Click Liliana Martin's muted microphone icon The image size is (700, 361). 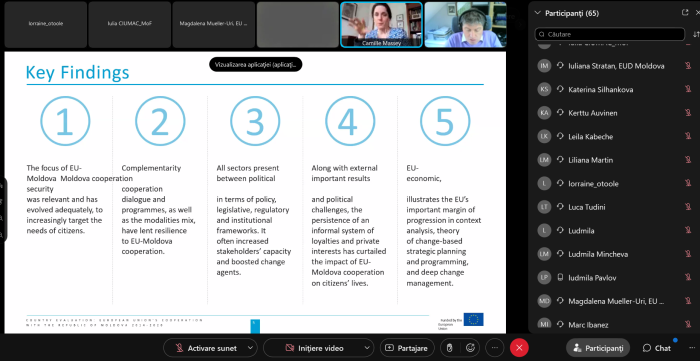[688, 160]
